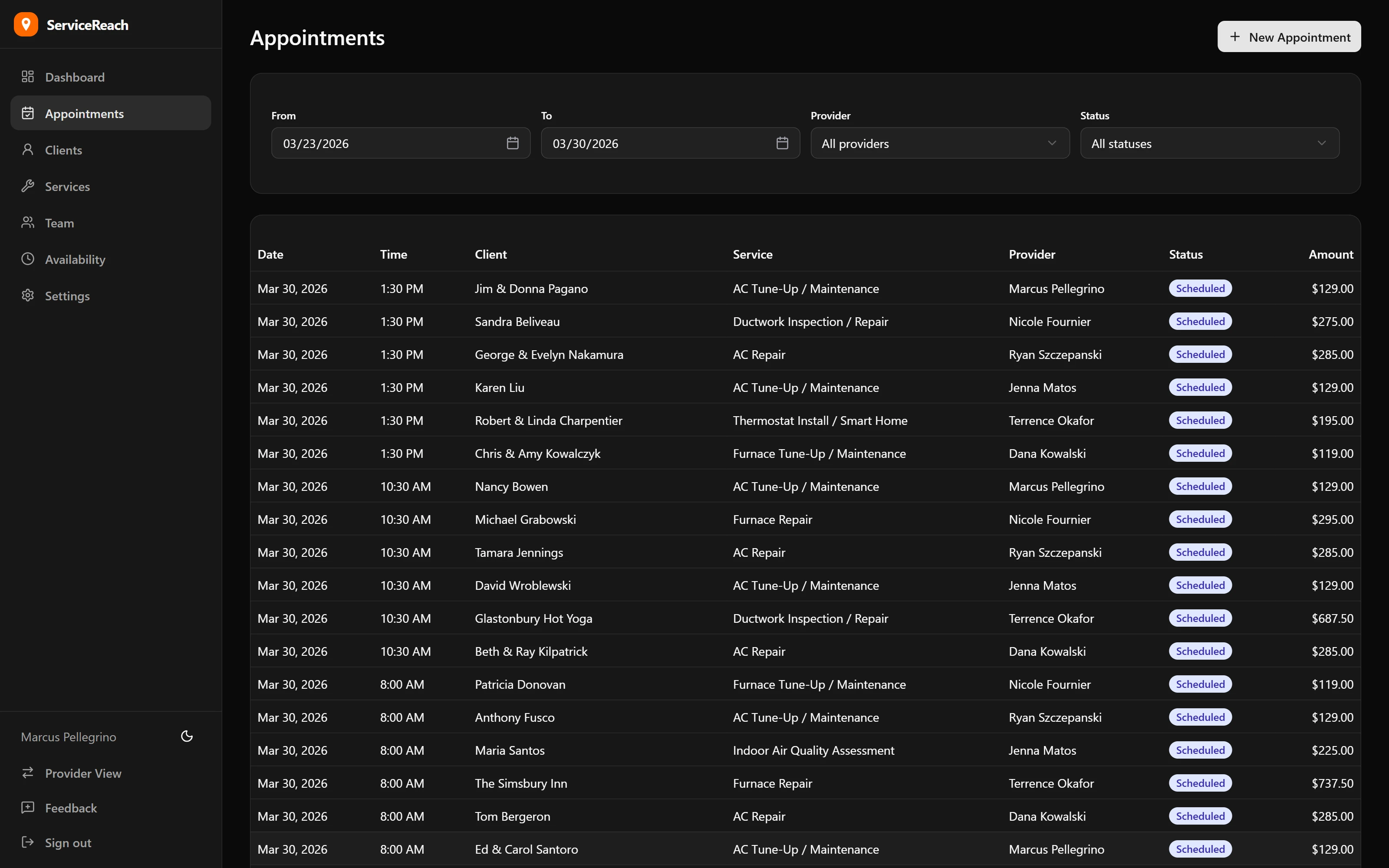Switch to the Dashboard section

pyautogui.click(x=75, y=76)
